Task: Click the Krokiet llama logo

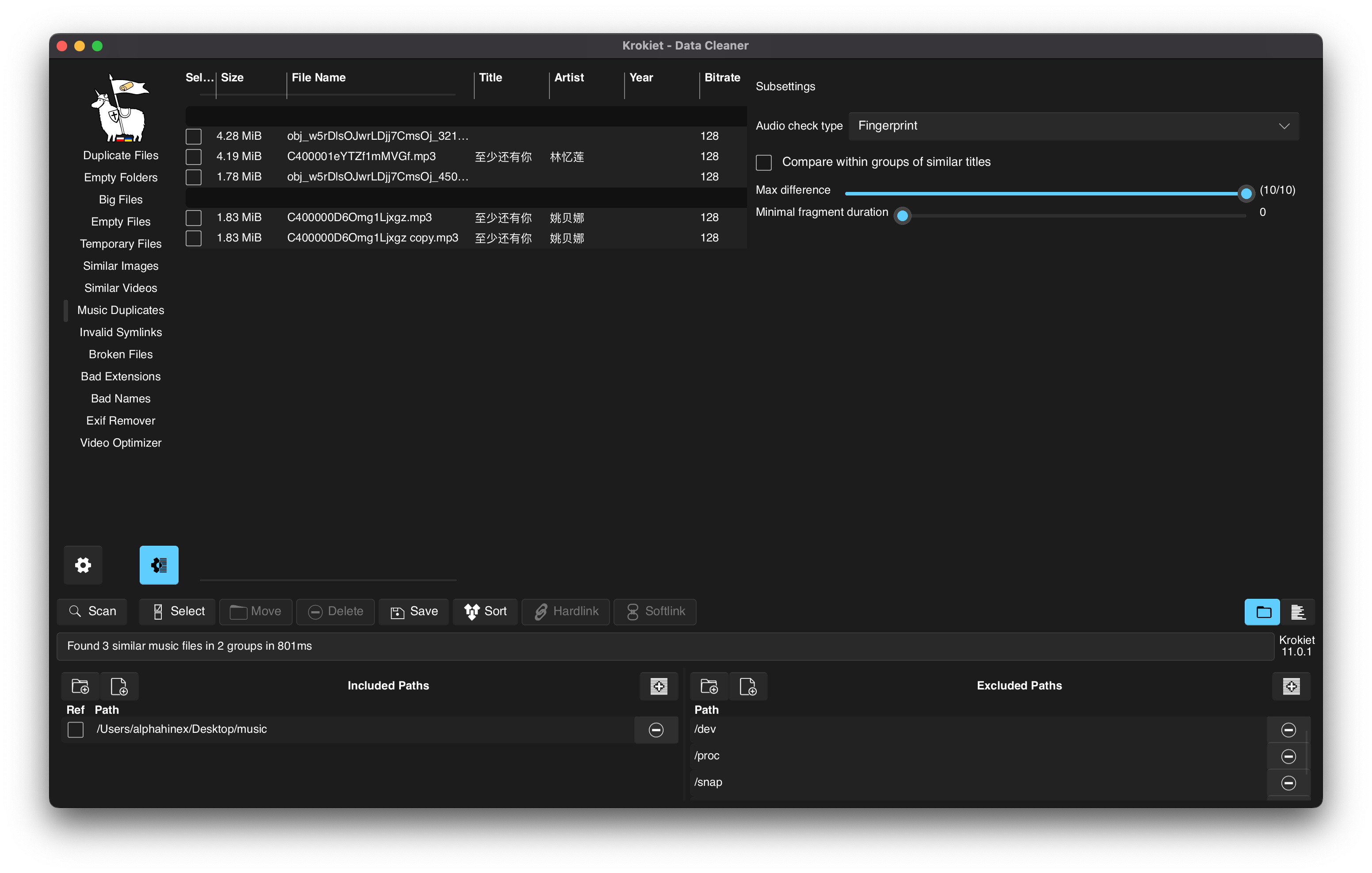Action: click(x=120, y=108)
